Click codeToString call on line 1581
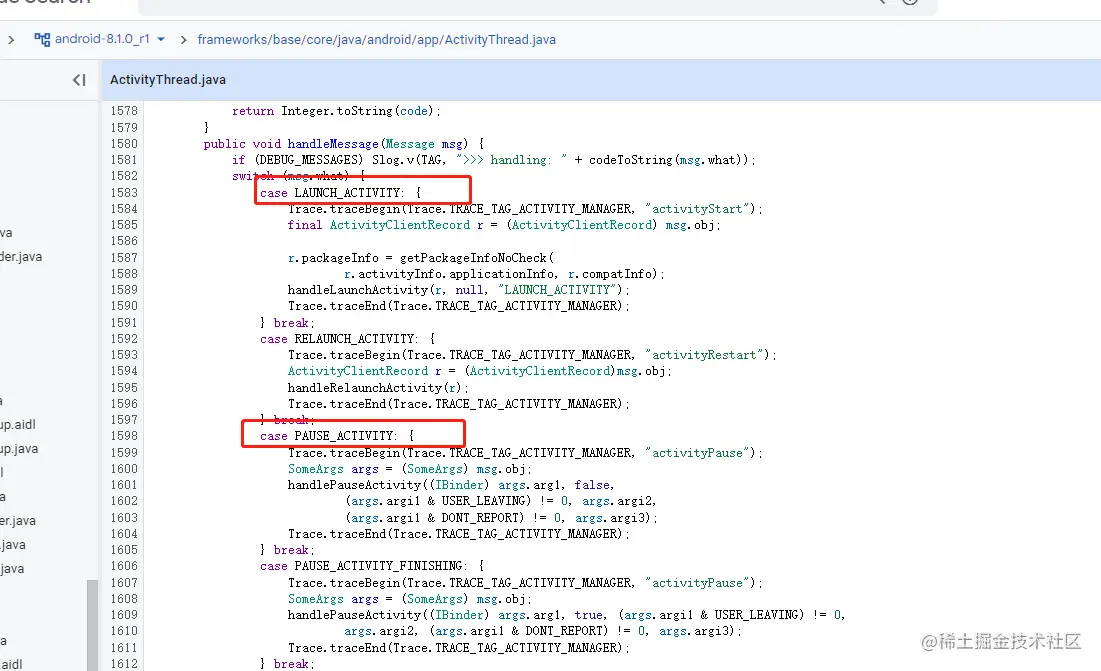The width and height of the screenshot is (1101, 671). point(631,160)
